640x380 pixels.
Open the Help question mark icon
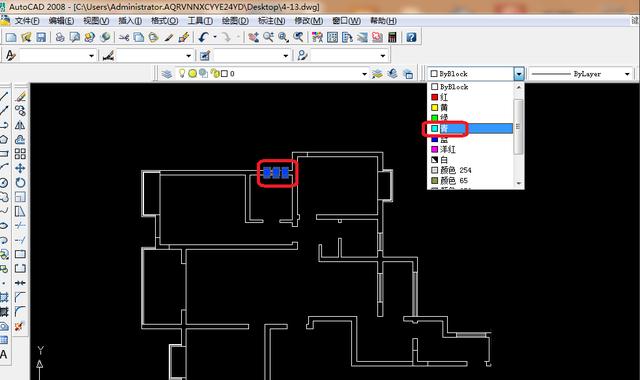coord(411,38)
